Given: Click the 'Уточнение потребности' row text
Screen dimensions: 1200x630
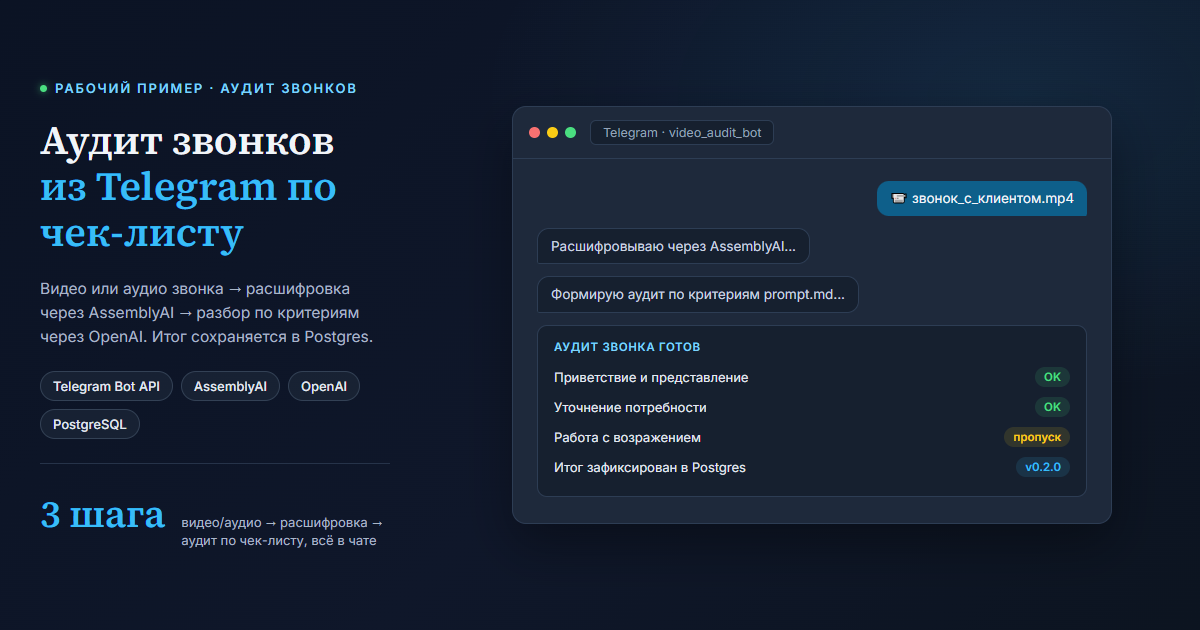Looking at the screenshot, I should tap(630, 407).
